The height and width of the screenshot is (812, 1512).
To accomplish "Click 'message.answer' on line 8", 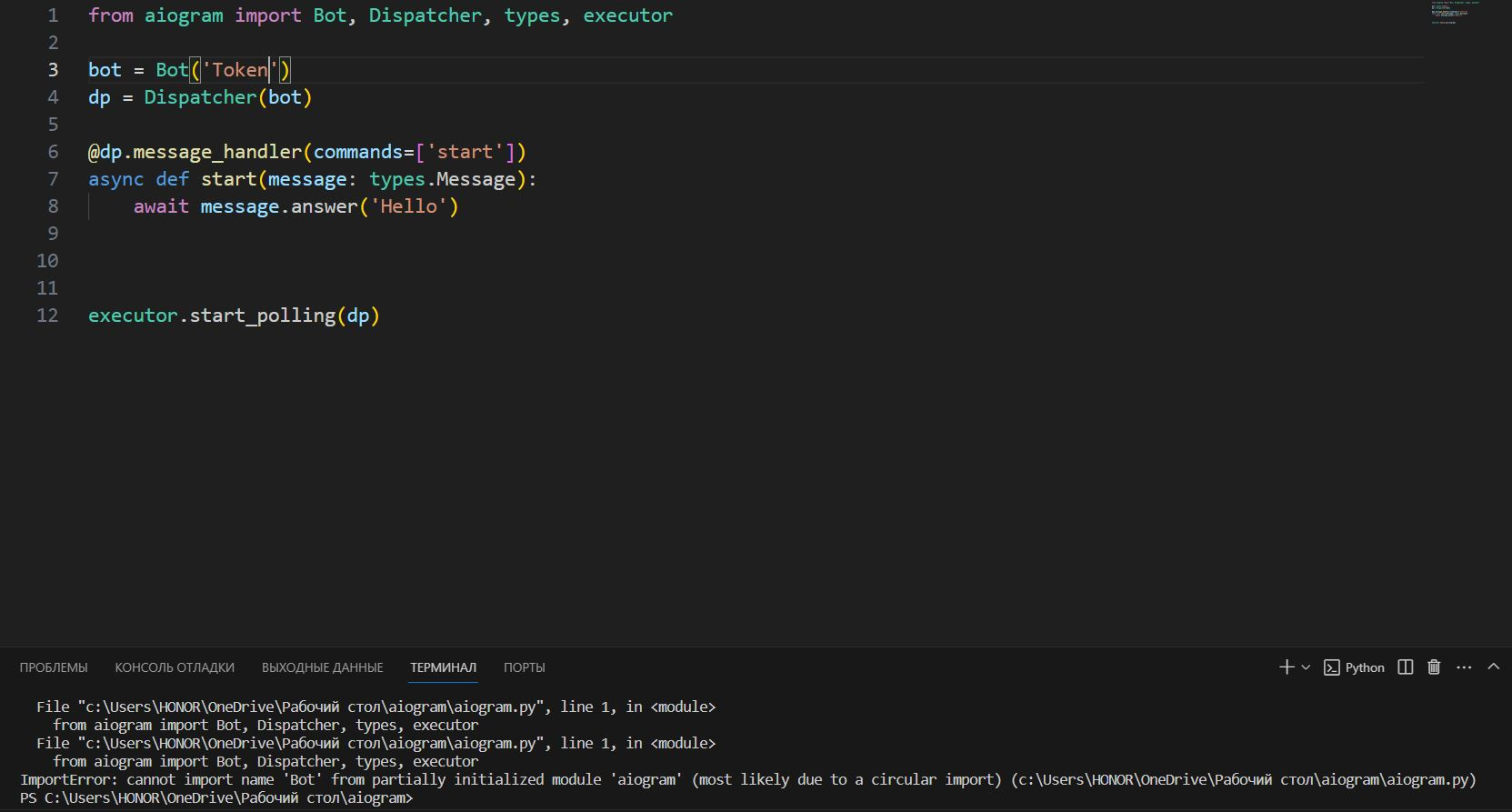I will coord(279,206).
